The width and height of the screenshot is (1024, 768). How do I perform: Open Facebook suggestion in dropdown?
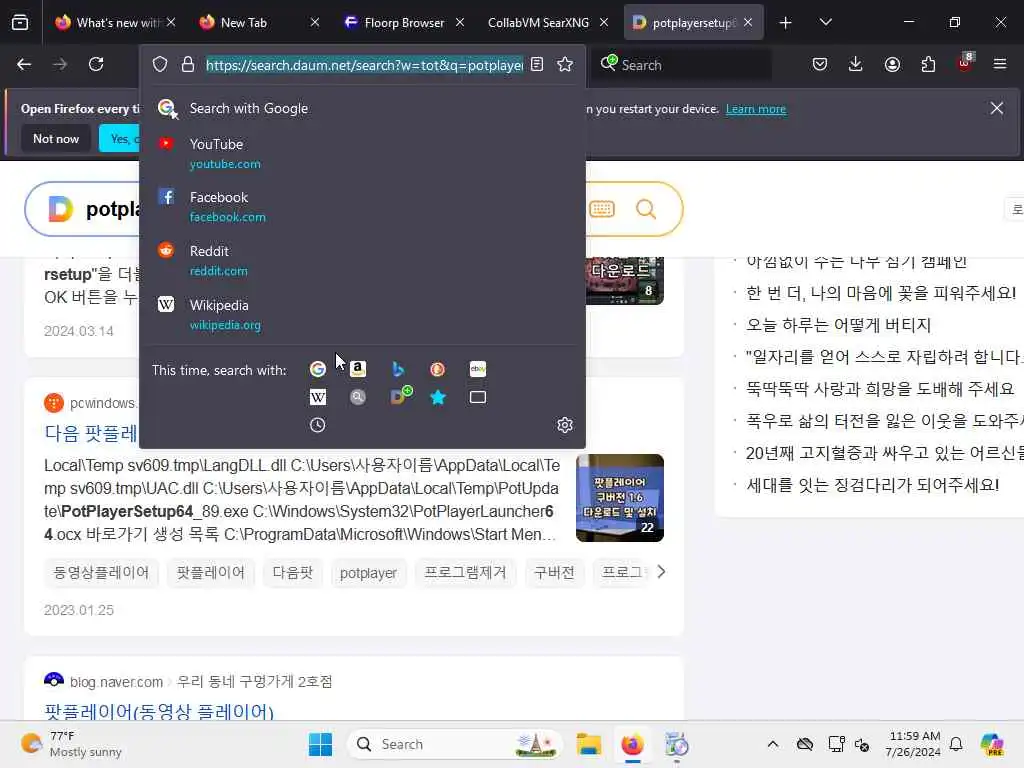pyautogui.click(x=362, y=206)
